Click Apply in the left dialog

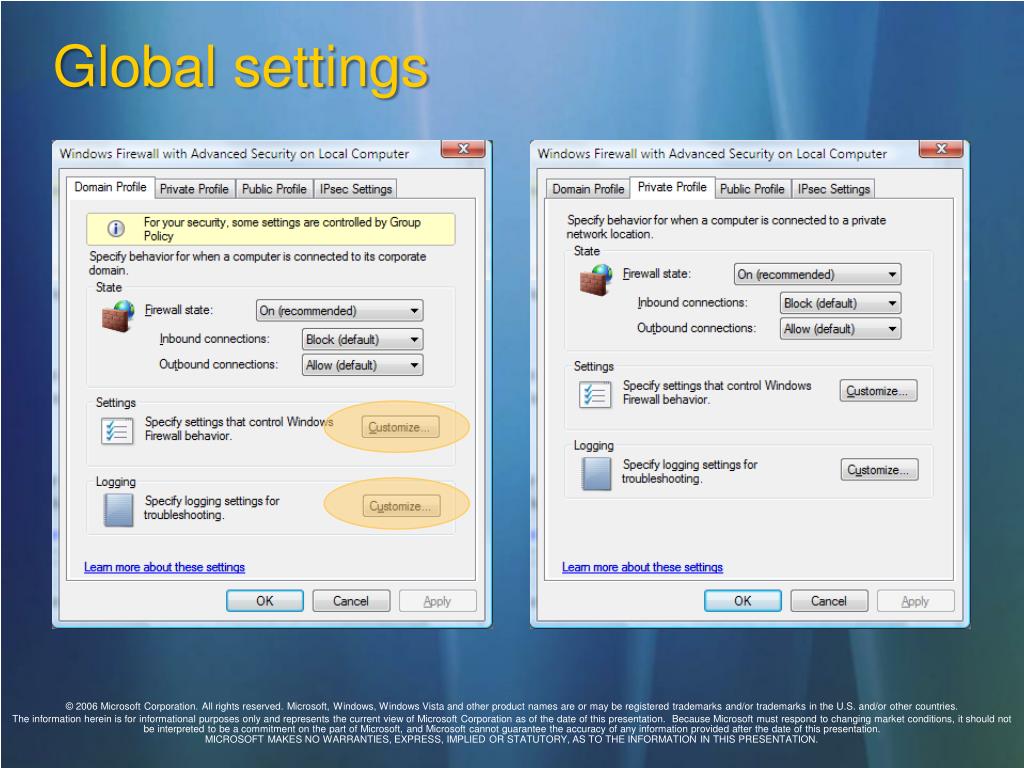click(438, 601)
